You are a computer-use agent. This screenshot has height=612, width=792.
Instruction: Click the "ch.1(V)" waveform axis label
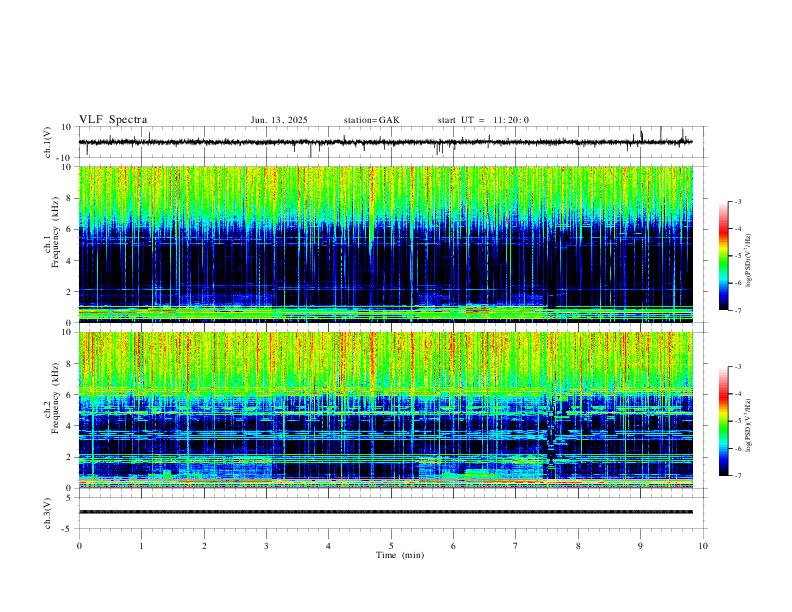coord(48,142)
